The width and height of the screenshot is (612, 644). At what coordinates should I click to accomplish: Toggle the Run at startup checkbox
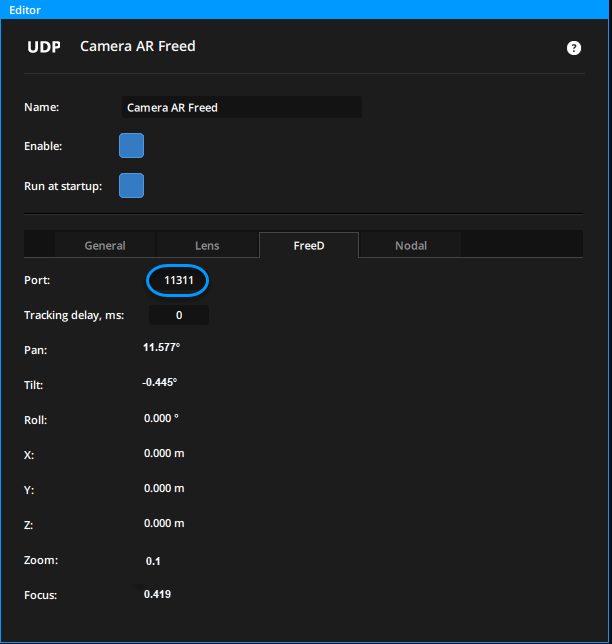131,186
